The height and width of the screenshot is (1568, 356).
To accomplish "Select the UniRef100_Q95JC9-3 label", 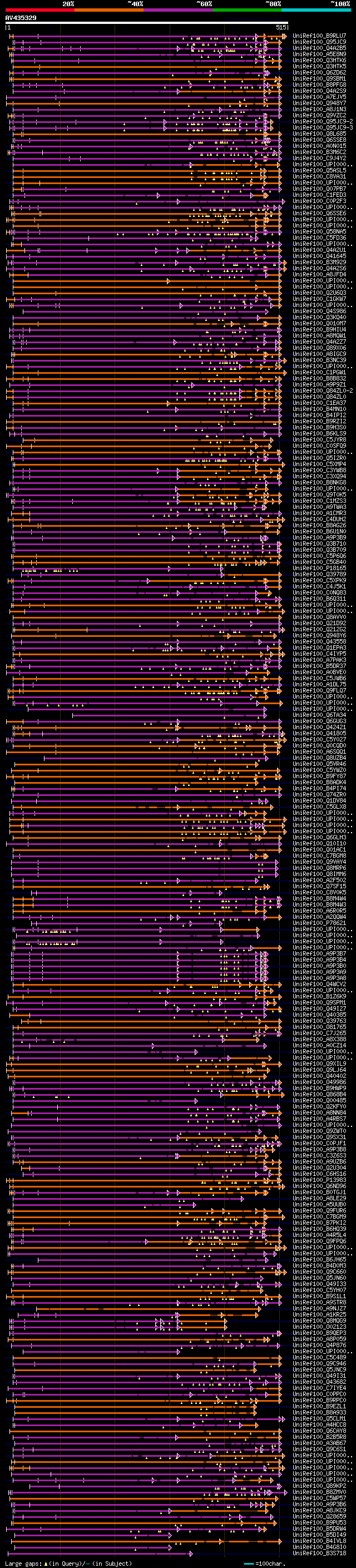I will pyautogui.click(x=323, y=128).
